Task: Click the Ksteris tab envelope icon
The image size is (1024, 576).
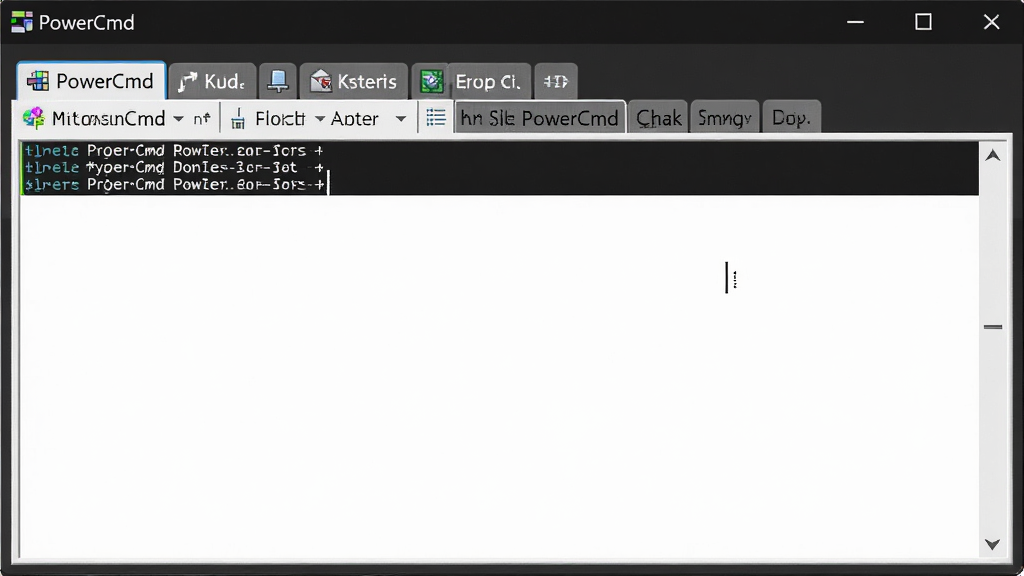Action: (x=321, y=82)
